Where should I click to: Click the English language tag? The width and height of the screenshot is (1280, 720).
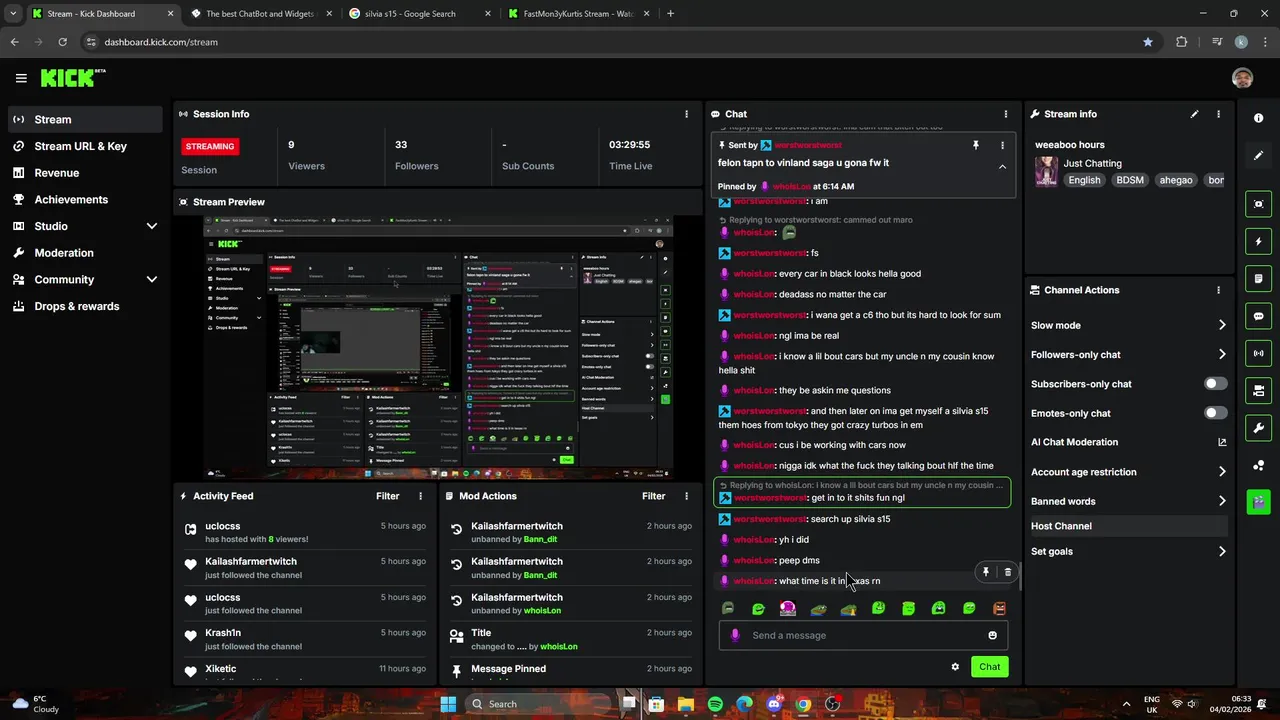[1084, 180]
